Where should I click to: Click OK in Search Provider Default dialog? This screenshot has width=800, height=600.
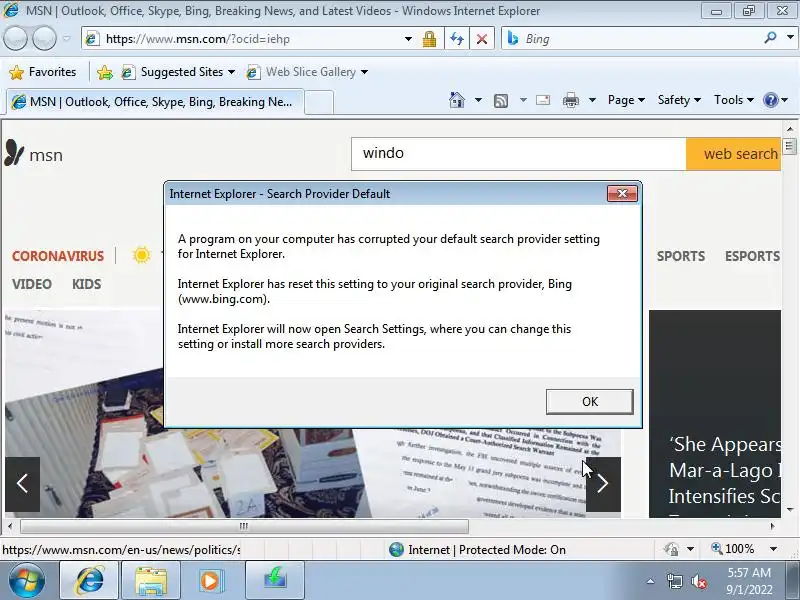(589, 402)
